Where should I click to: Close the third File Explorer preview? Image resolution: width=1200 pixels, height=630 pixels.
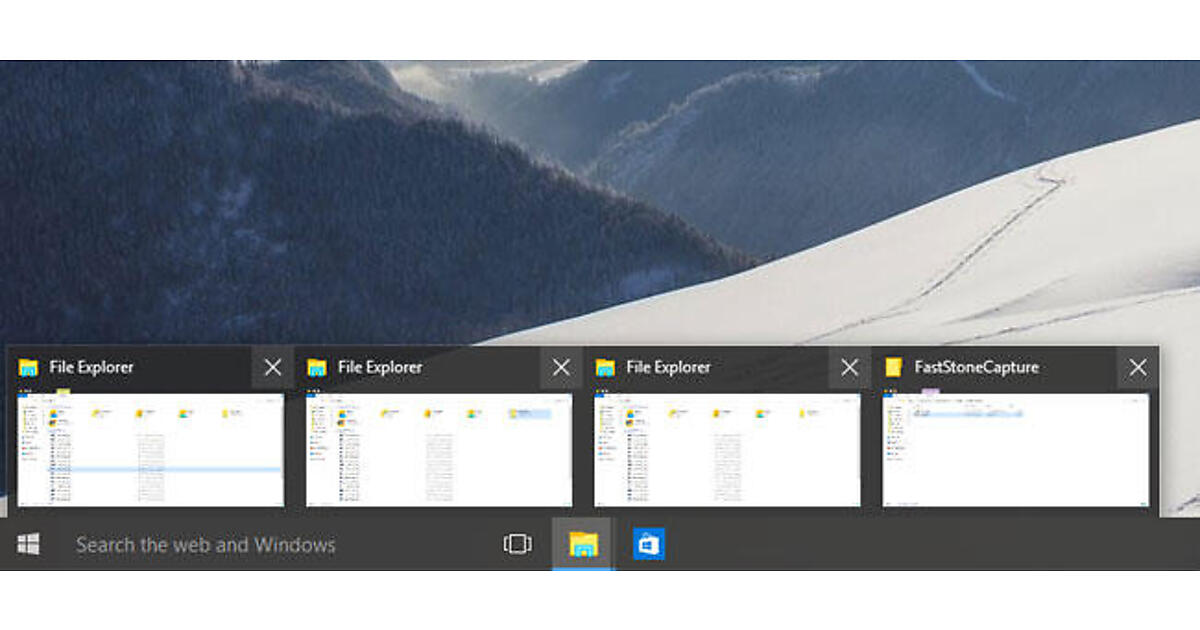[x=849, y=368]
